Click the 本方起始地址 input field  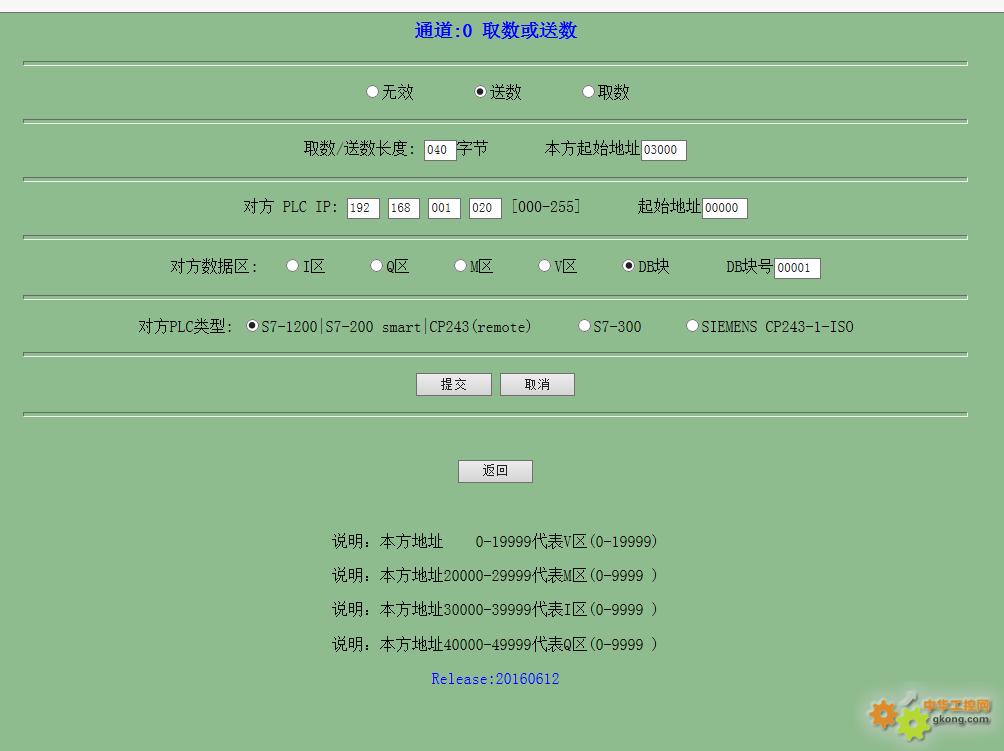663,150
